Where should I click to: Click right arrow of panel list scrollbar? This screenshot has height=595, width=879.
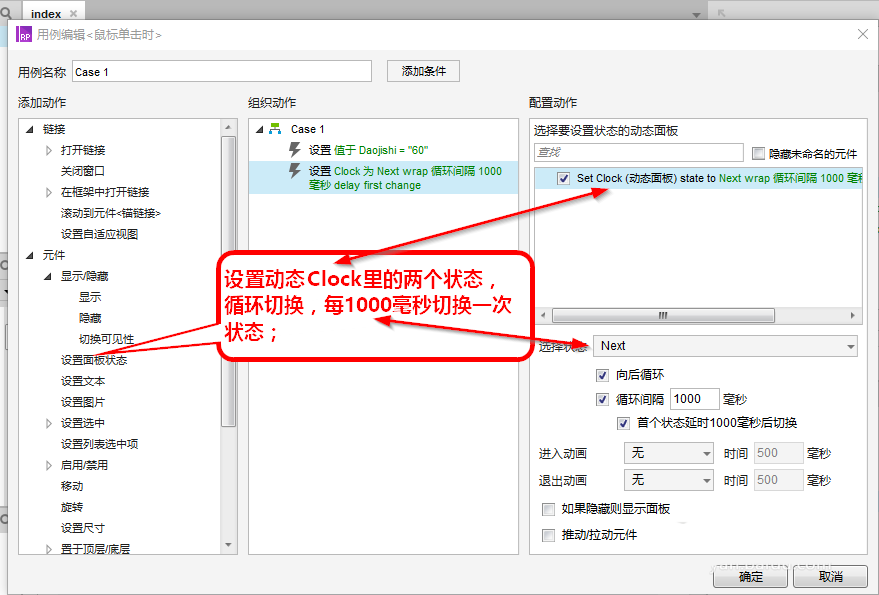853,316
